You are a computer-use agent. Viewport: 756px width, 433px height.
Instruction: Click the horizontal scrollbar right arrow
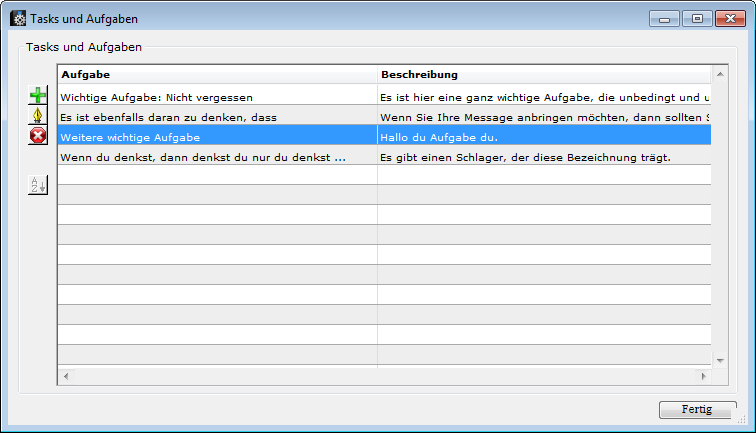click(703, 376)
